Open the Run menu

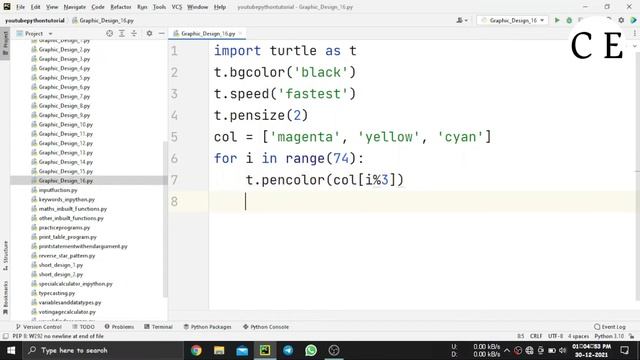pos(142,7)
